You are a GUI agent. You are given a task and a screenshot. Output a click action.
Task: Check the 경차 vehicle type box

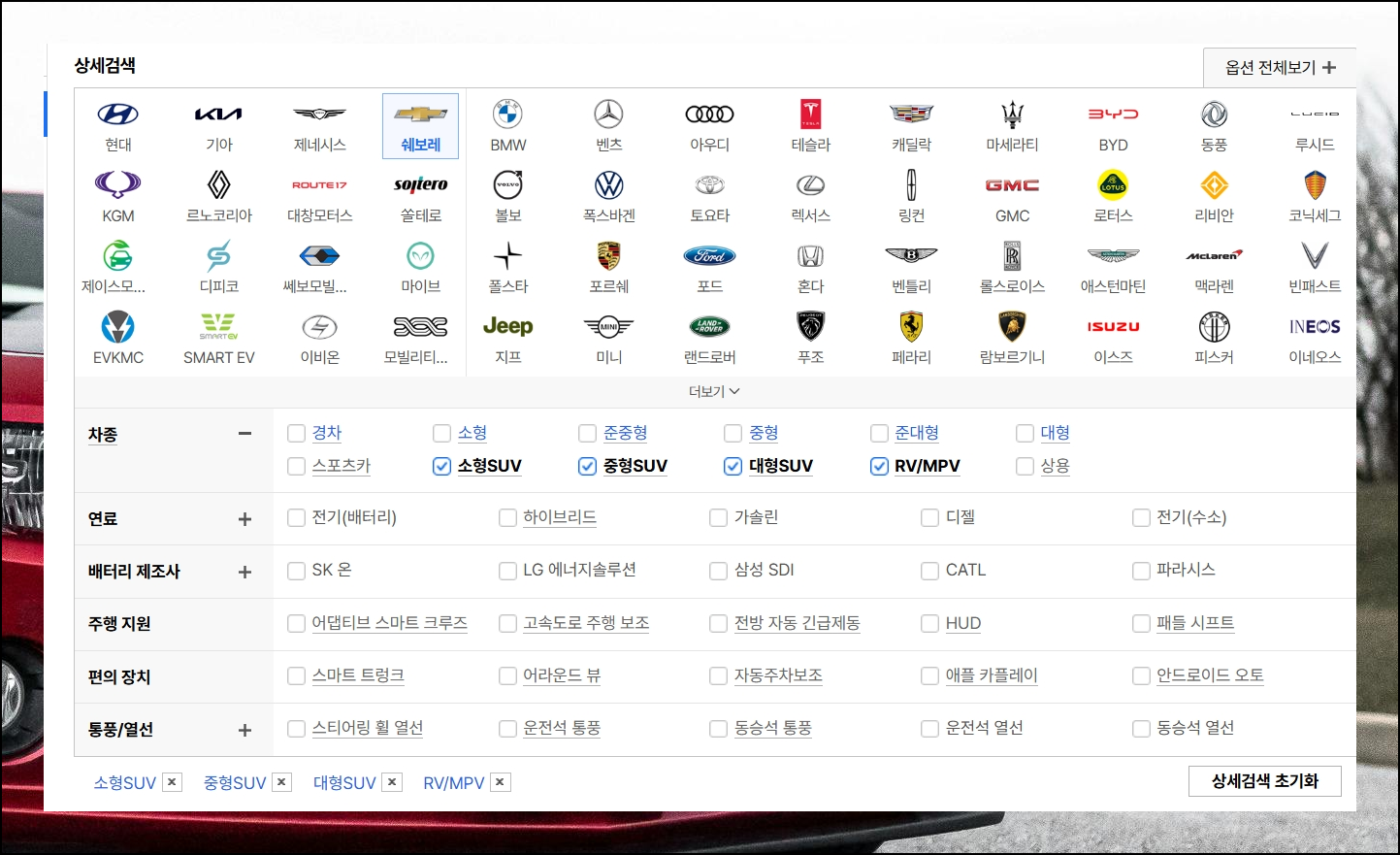tap(297, 433)
